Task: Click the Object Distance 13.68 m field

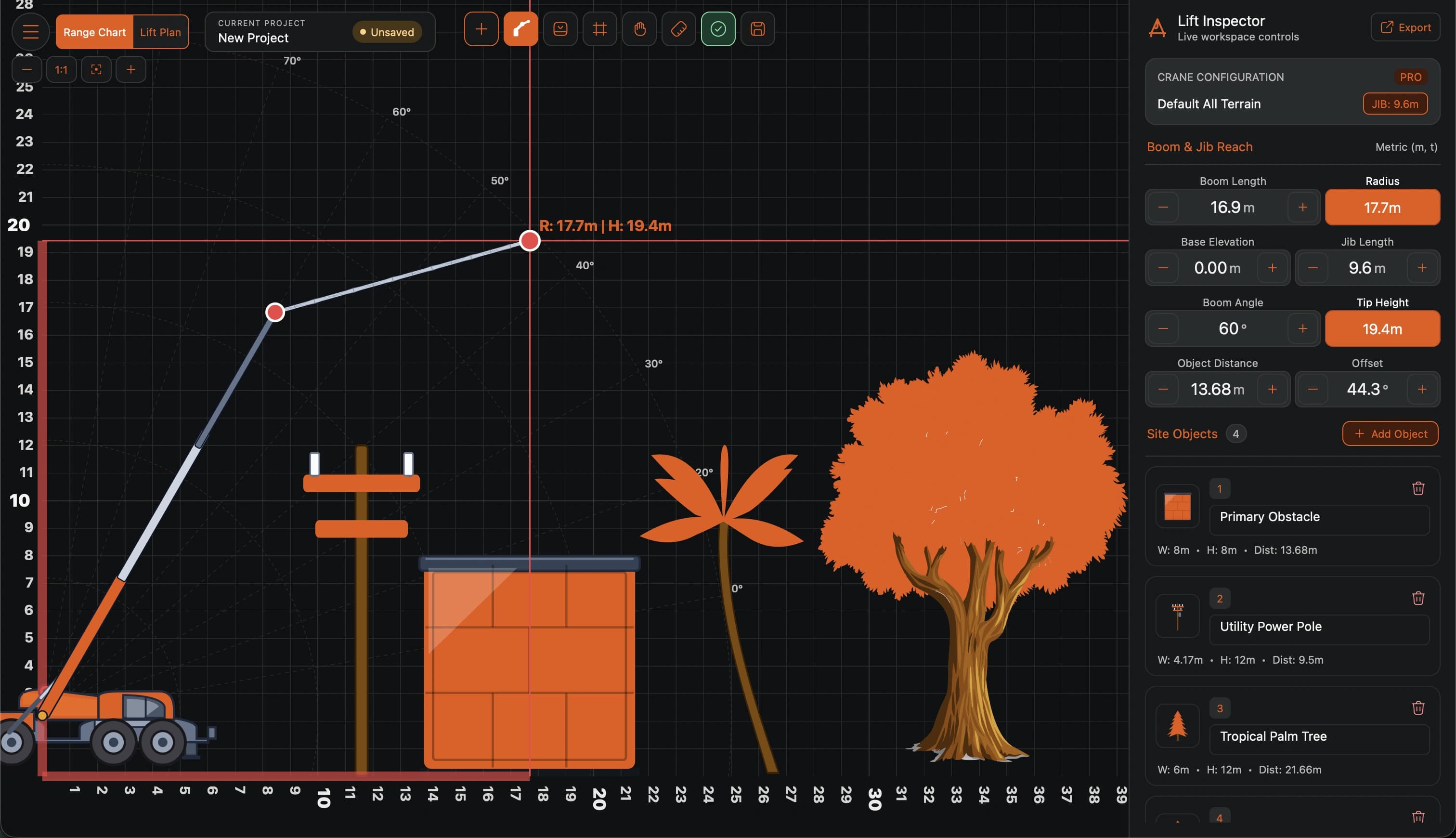Action: pyautogui.click(x=1217, y=390)
